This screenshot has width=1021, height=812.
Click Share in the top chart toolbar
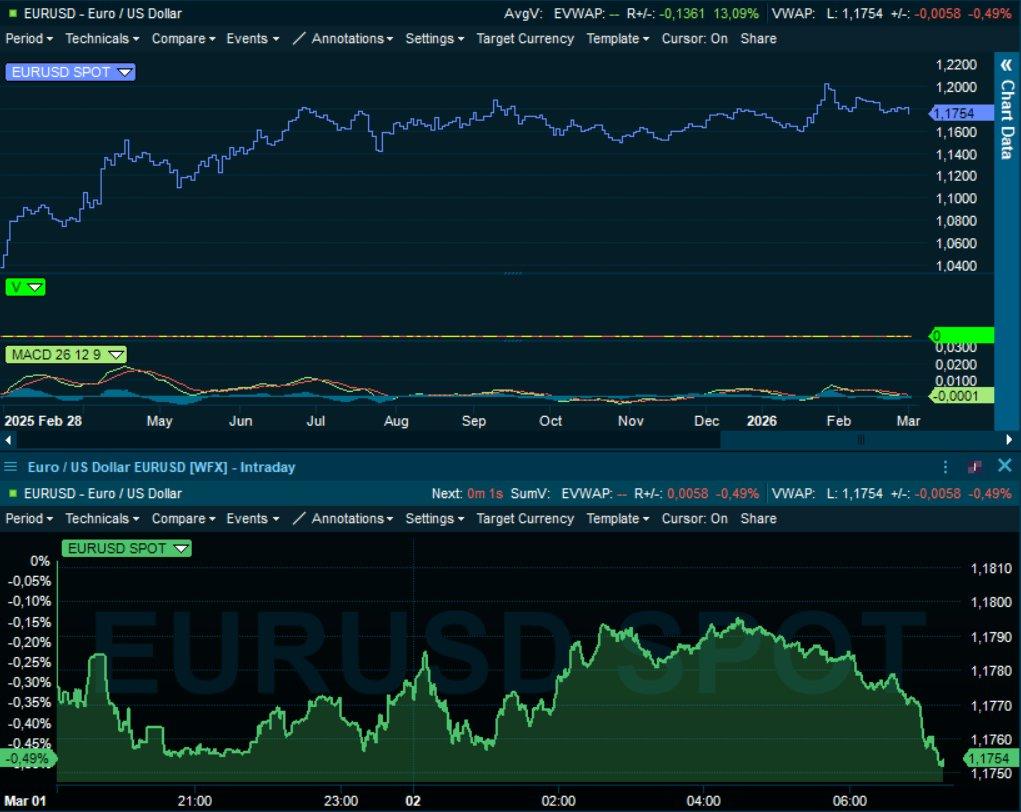tap(758, 39)
